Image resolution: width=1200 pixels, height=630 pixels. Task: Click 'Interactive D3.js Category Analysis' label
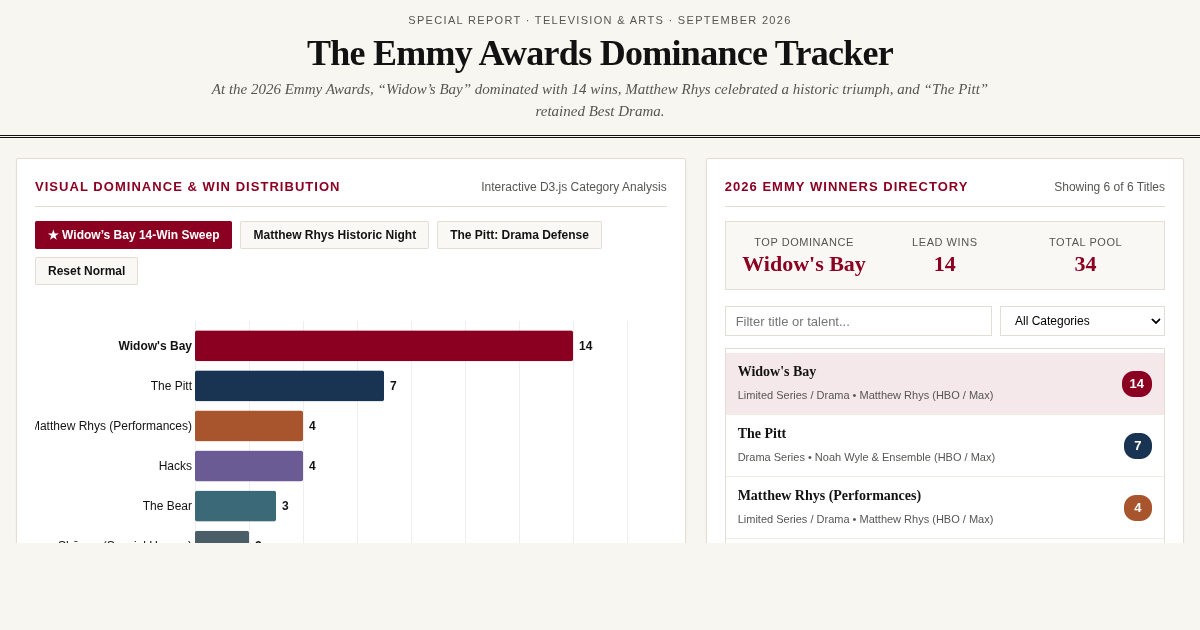coord(574,187)
